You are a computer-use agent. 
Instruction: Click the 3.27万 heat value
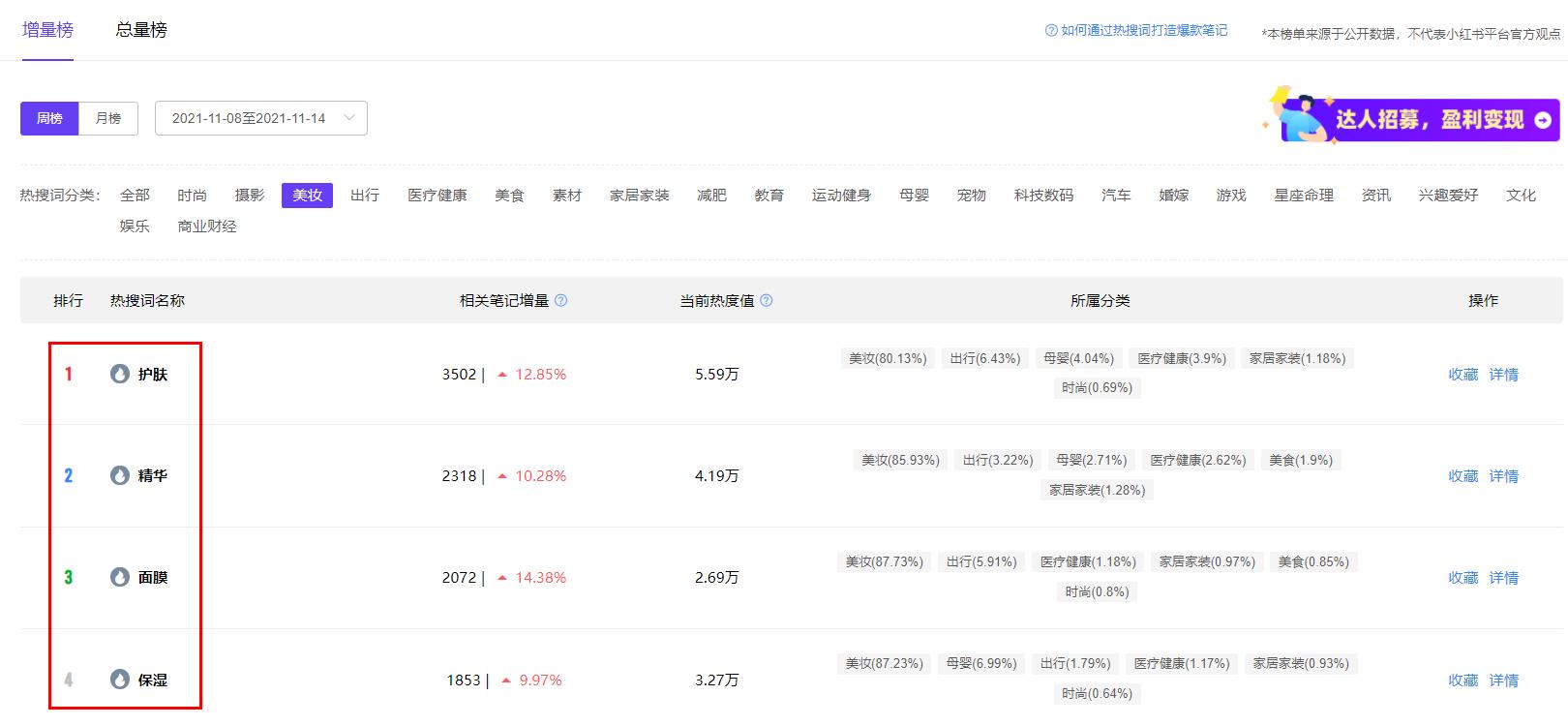716,681
